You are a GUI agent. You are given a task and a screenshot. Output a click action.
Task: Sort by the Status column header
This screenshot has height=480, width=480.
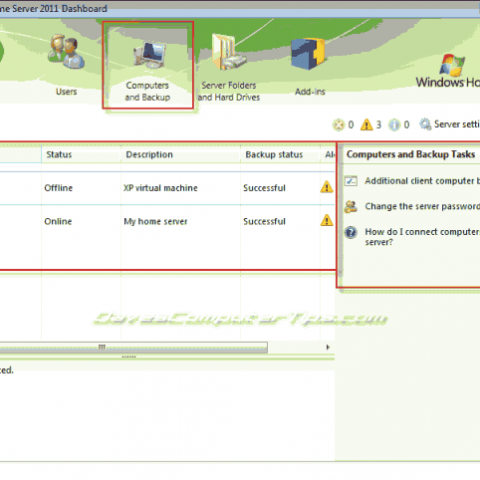pyautogui.click(x=81, y=154)
